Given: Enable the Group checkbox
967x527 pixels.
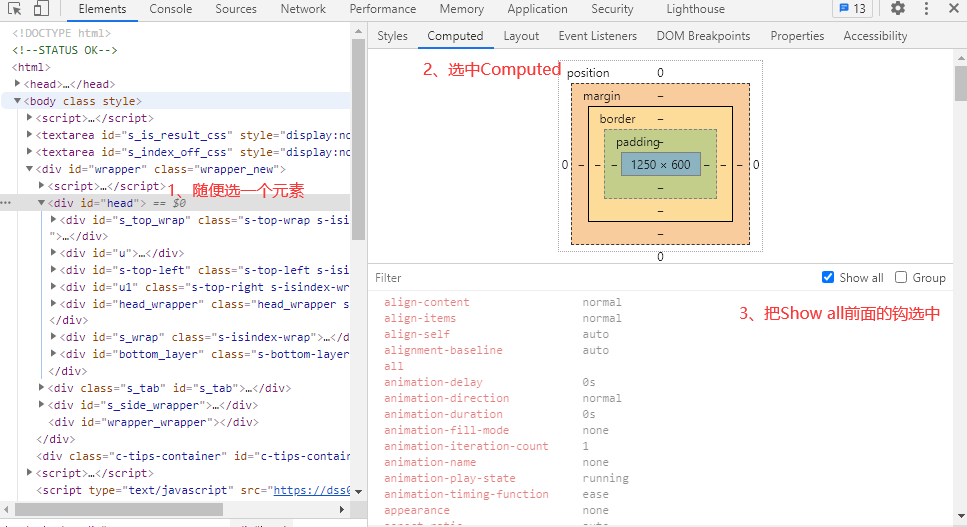Looking at the screenshot, I should pyautogui.click(x=901, y=277).
